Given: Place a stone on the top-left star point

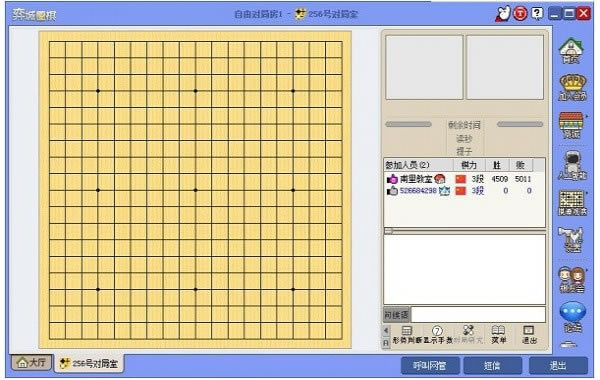Looking at the screenshot, I should (98, 91).
